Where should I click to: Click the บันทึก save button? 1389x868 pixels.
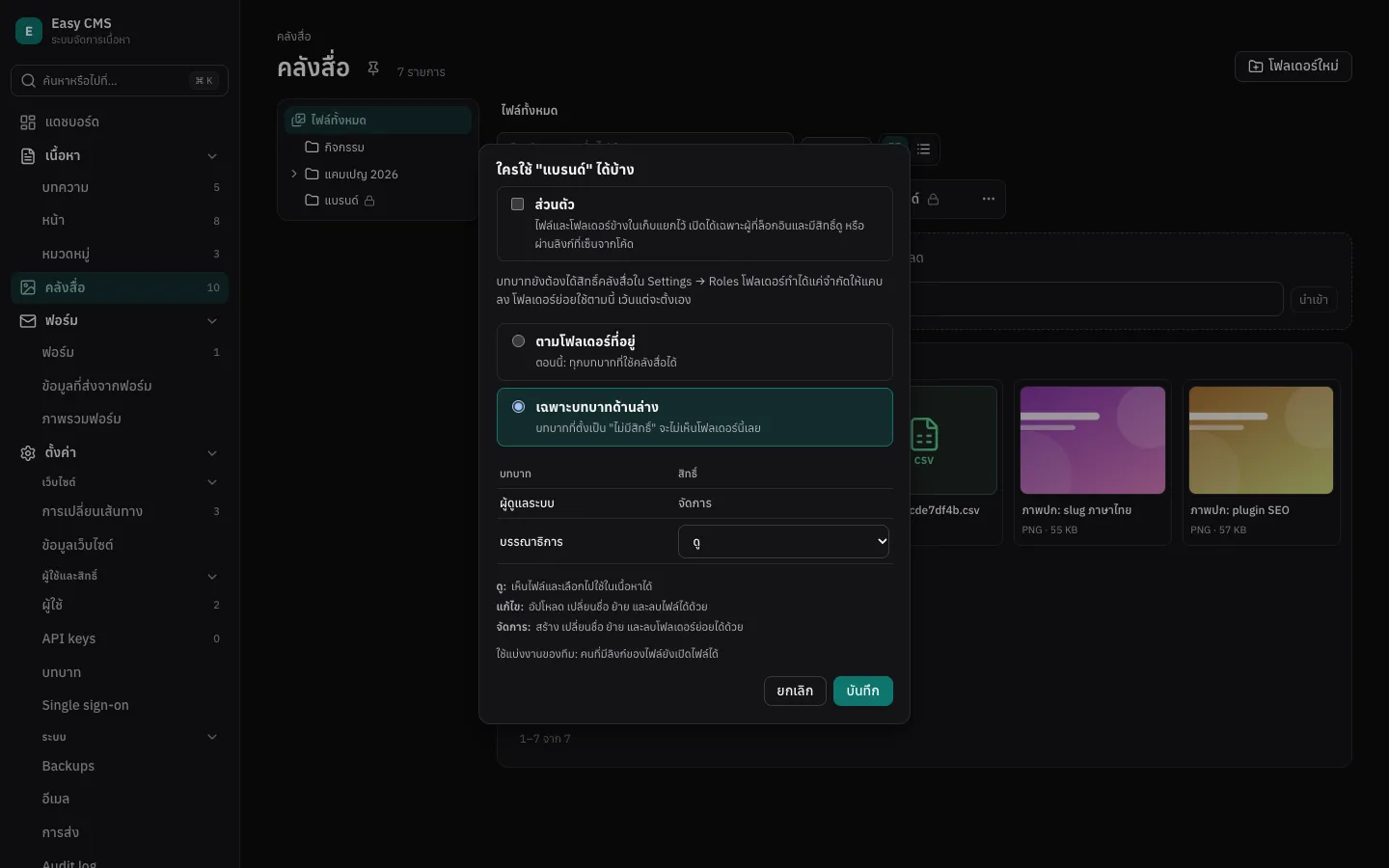click(x=863, y=691)
